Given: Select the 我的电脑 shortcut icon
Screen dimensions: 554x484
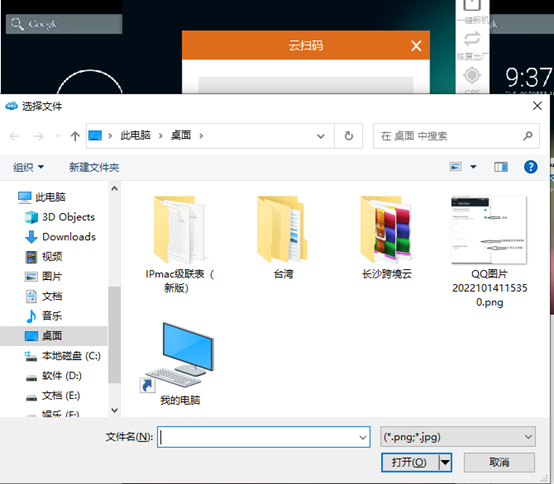Looking at the screenshot, I should coord(179,357).
